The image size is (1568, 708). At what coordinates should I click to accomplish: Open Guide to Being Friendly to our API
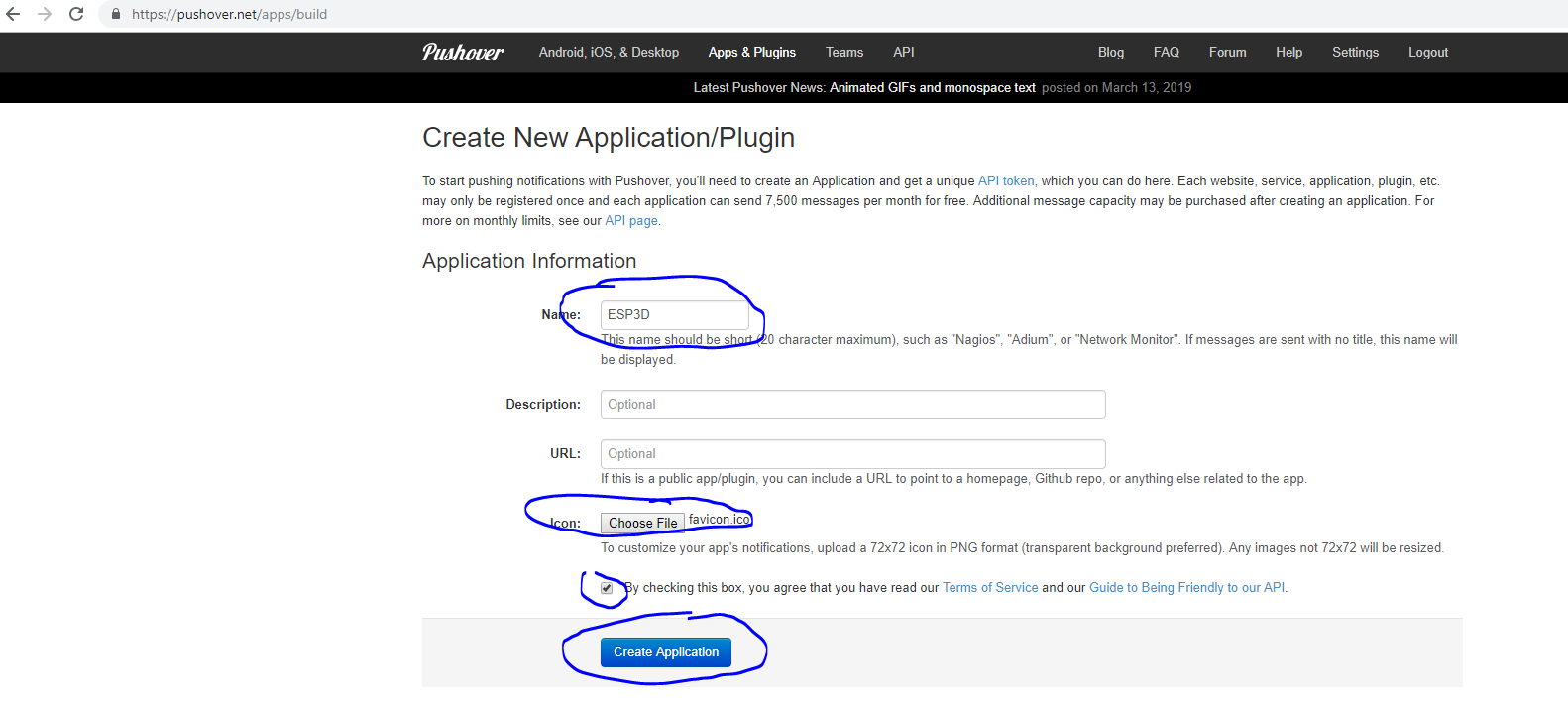click(1187, 588)
